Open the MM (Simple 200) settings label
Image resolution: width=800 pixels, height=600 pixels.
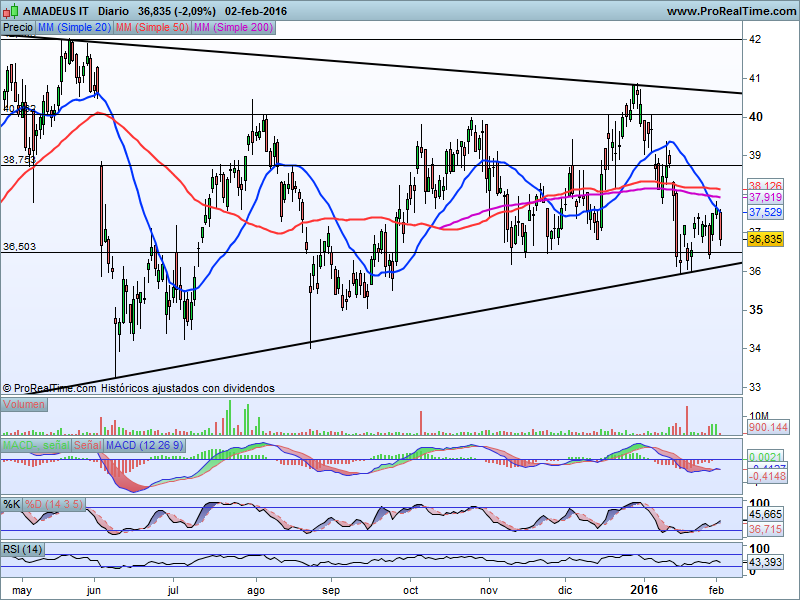click(x=234, y=27)
